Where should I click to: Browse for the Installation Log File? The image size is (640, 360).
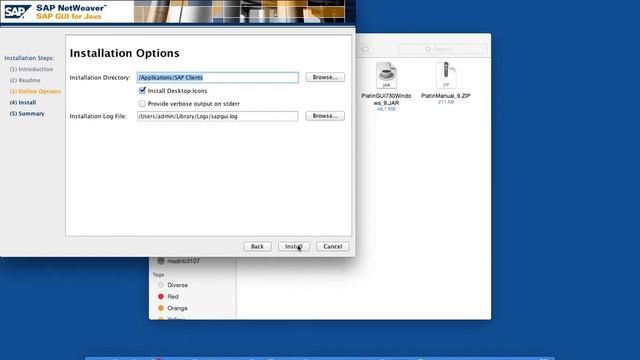[325, 116]
